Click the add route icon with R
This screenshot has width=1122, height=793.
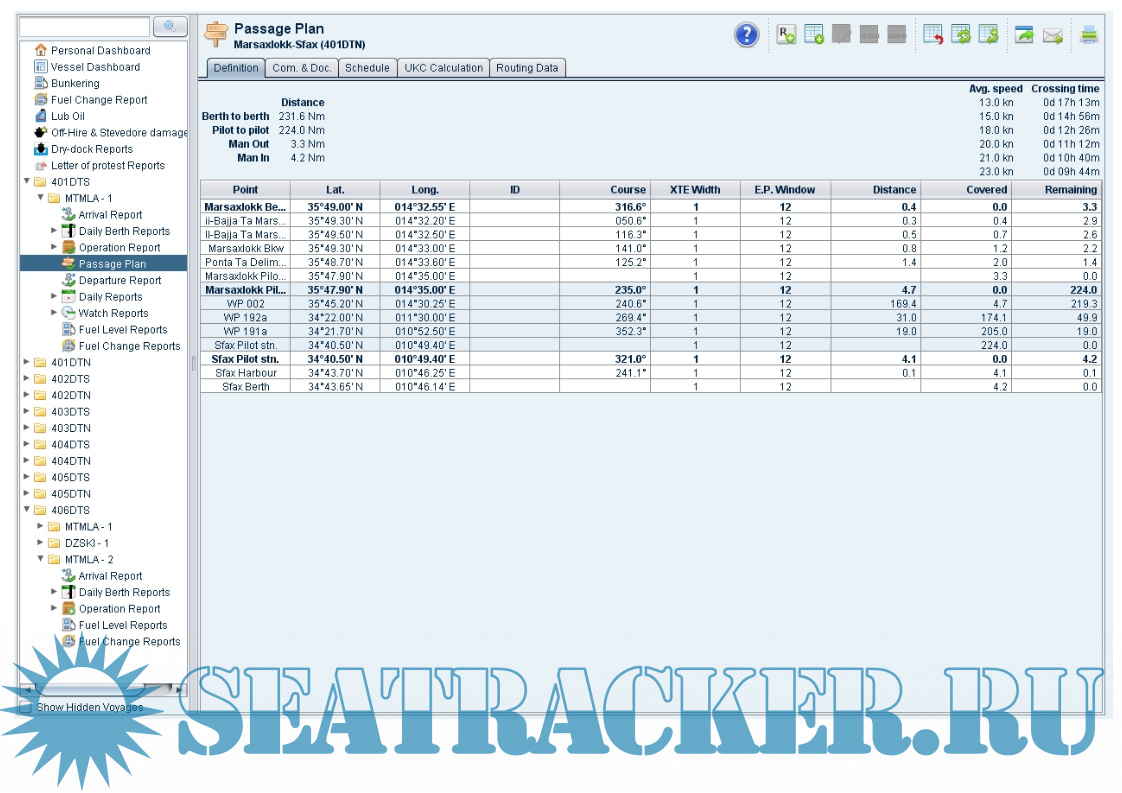click(787, 36)
